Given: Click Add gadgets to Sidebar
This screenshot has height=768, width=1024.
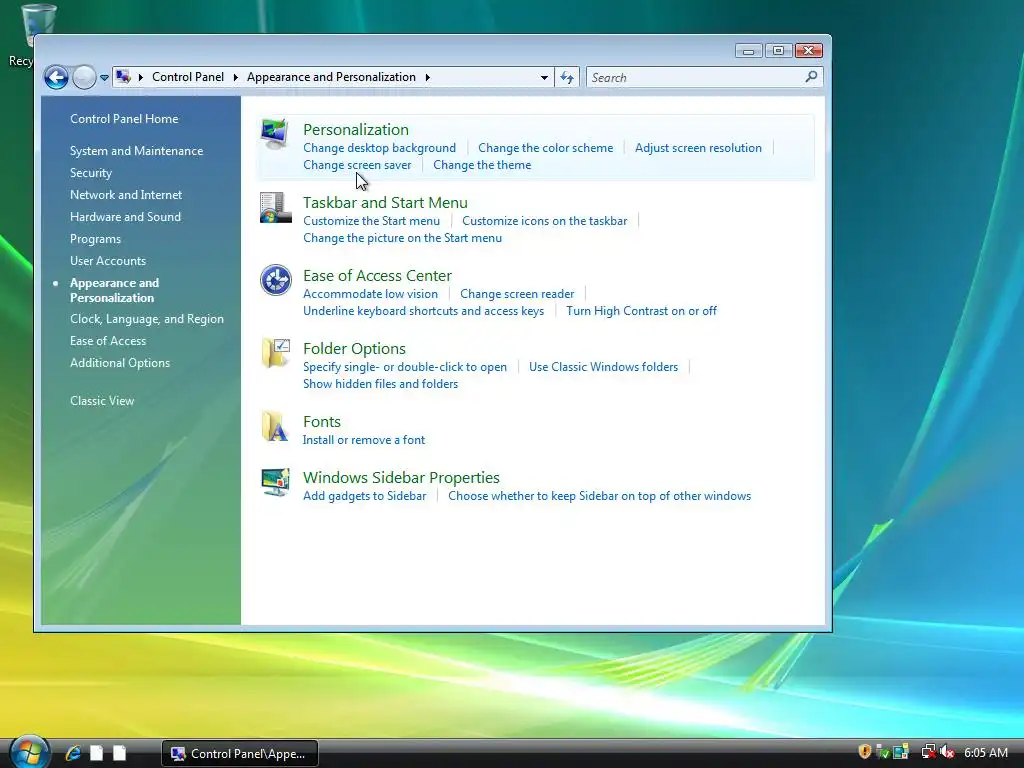Looking at the screenshot, I should pyautogui.click(x=364, y=496).
